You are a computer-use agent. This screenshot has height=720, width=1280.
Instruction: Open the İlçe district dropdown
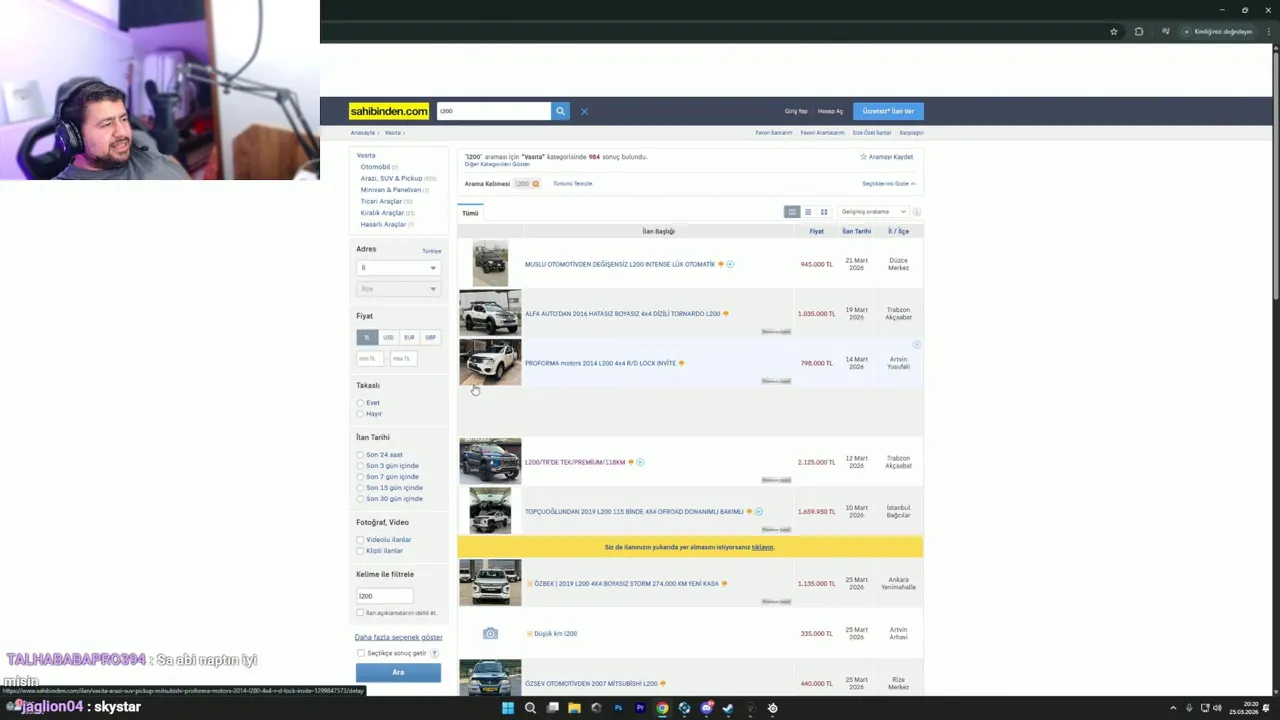pyautogui.click(x=398, y=289)
